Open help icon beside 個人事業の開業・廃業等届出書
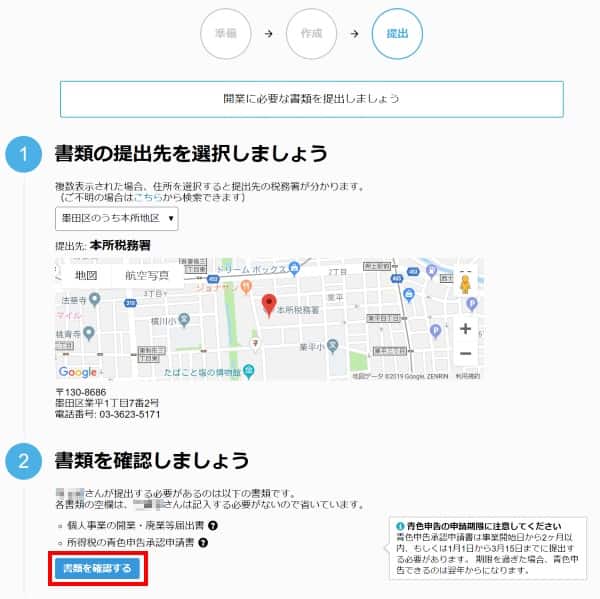The width and height of the screenshot is (600, 599). click(213, 526)
